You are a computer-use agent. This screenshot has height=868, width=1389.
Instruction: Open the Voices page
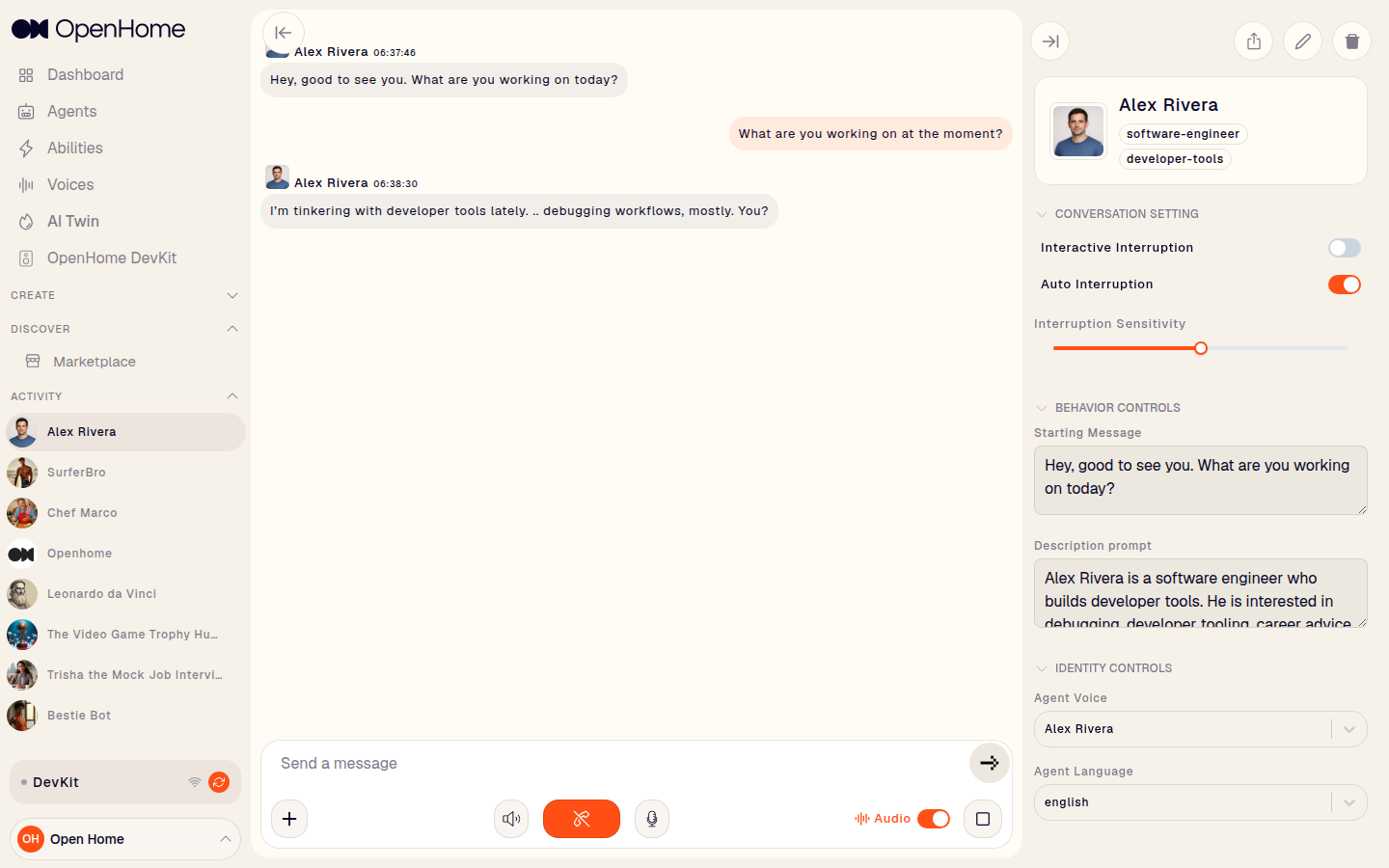pos(70,184)
